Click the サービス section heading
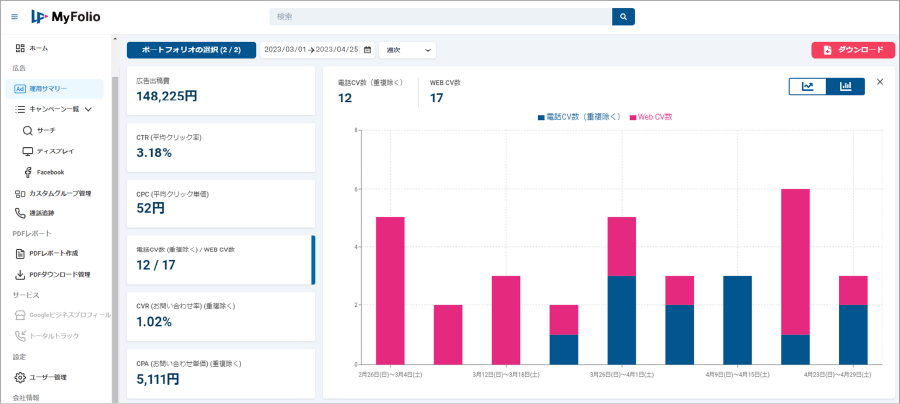Image resolution: width=900 pixels, height=404 pixels. click(x=26, y=294)
